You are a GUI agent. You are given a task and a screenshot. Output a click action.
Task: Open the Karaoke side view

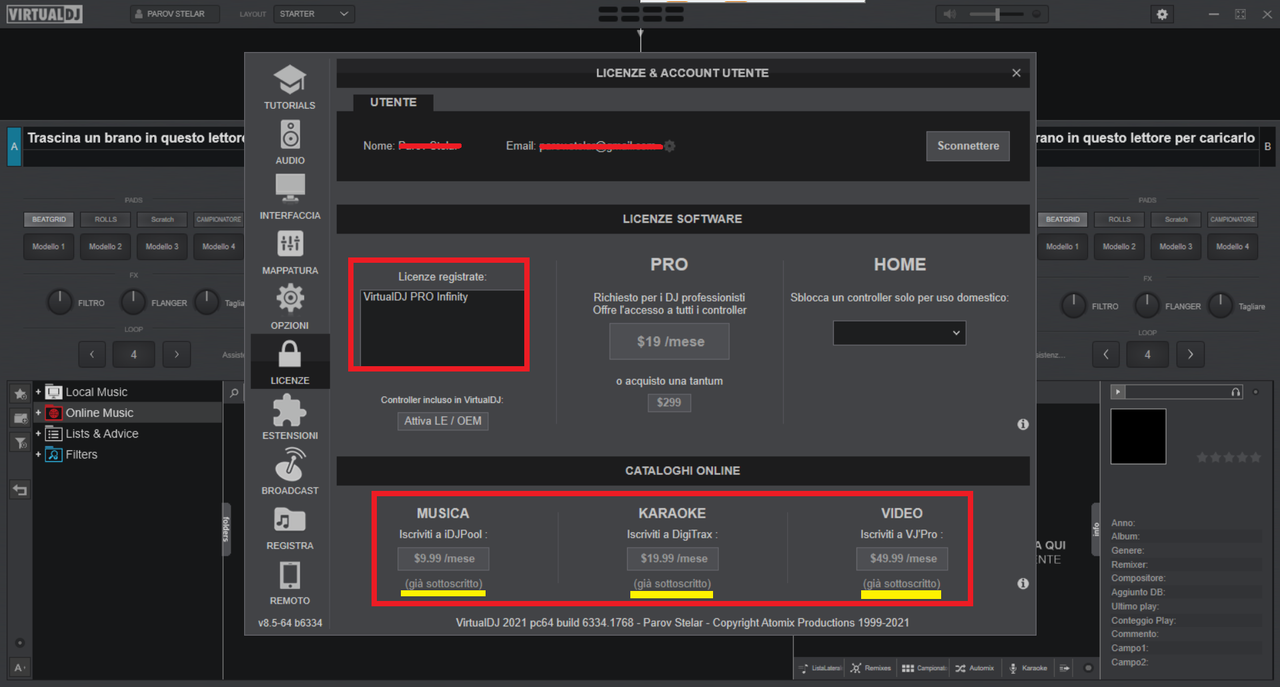(x=1028, y=668)
